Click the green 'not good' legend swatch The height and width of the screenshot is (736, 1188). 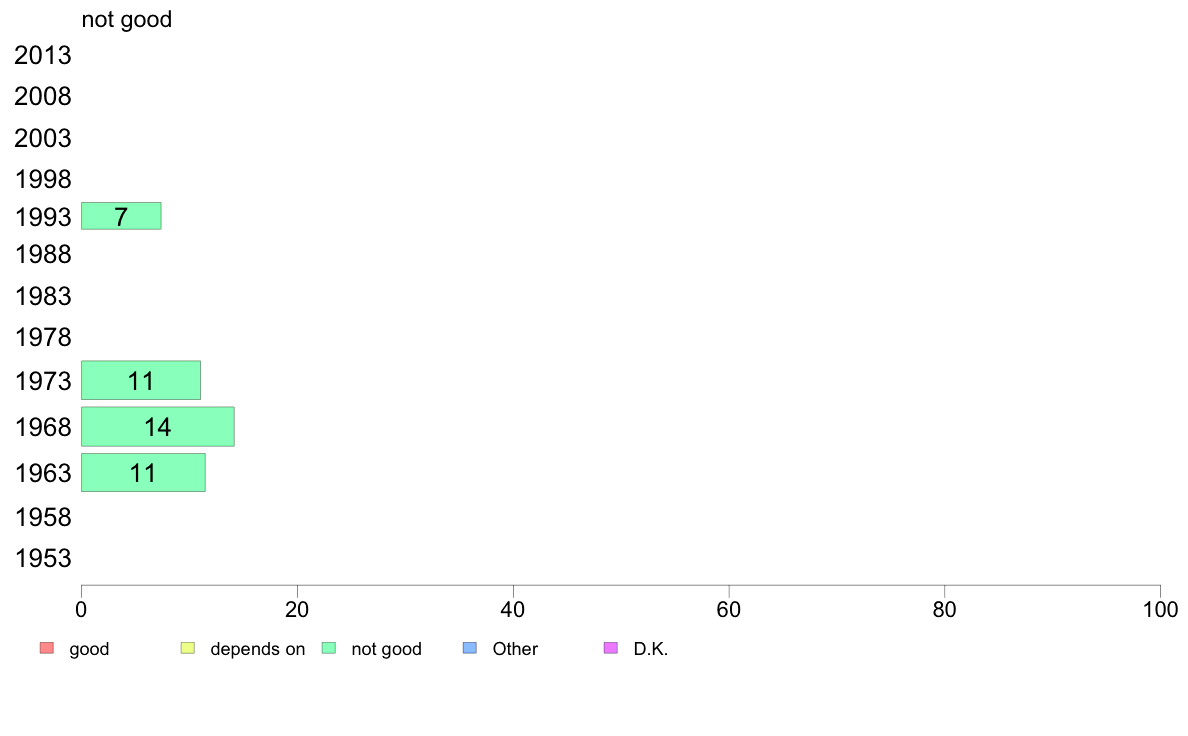click(329, 648)
